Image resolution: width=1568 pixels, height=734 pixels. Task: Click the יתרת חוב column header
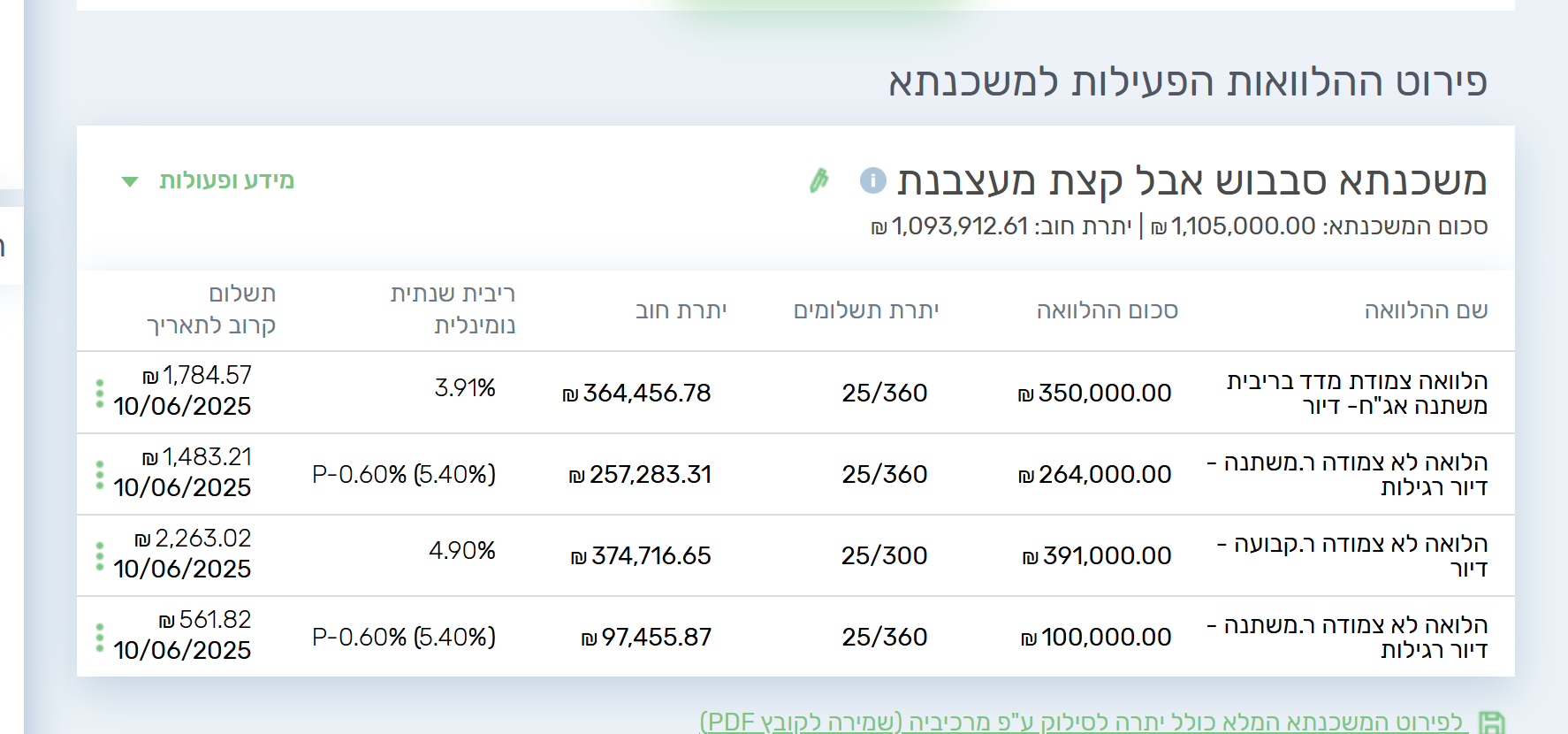pos(681,310)
